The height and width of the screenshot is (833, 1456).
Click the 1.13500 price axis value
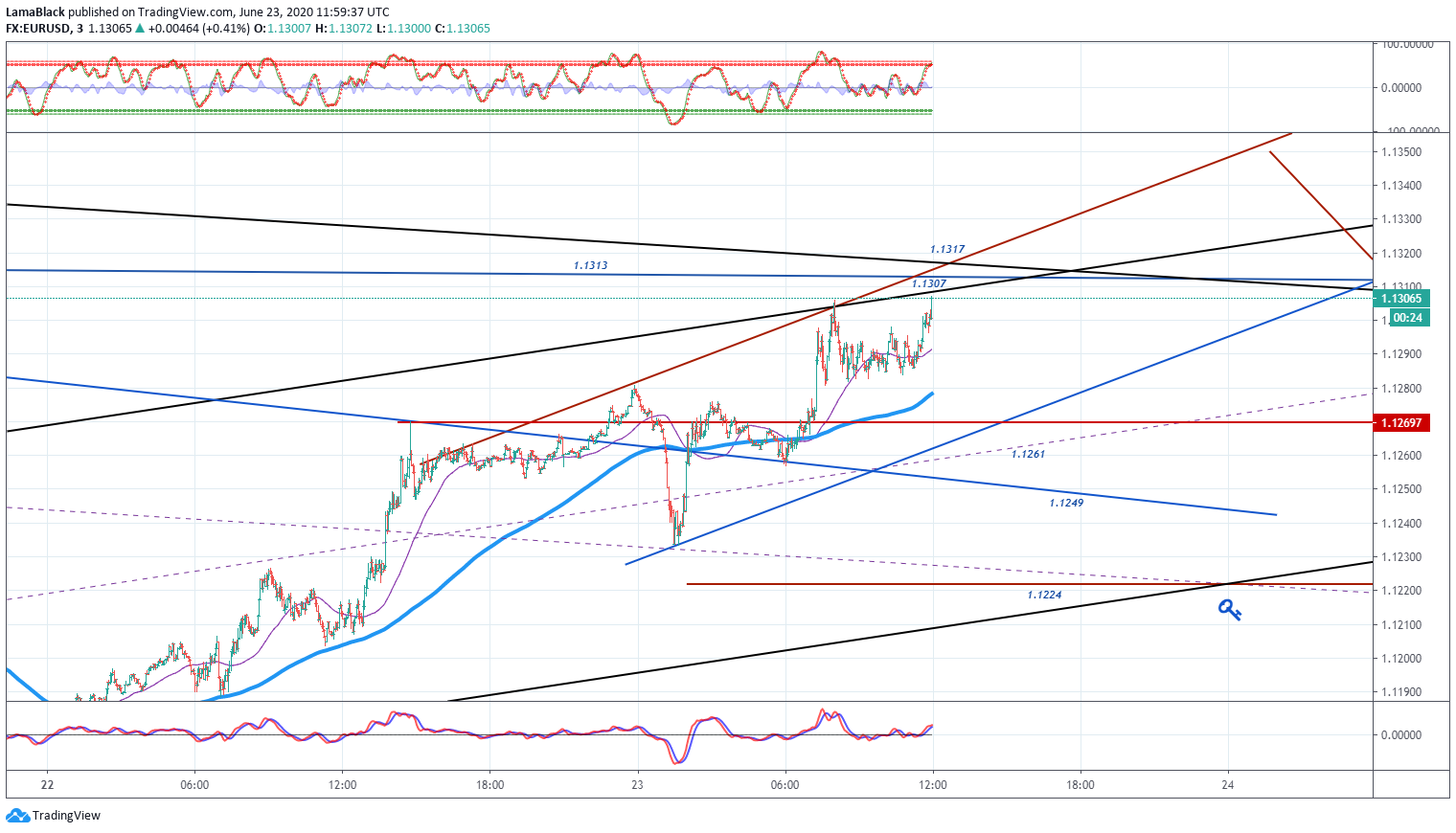pos(1401,152)
